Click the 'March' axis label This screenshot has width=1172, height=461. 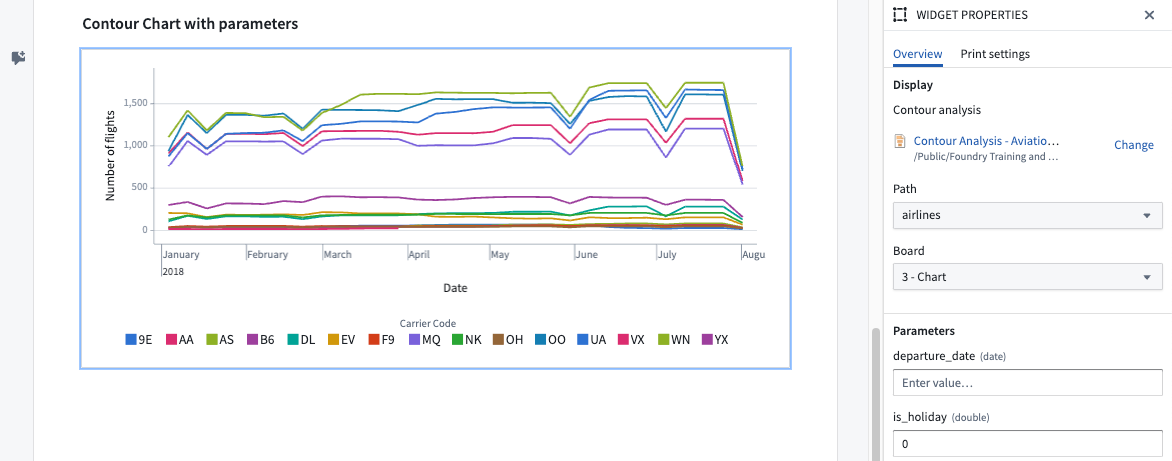[x=338, y=255]
